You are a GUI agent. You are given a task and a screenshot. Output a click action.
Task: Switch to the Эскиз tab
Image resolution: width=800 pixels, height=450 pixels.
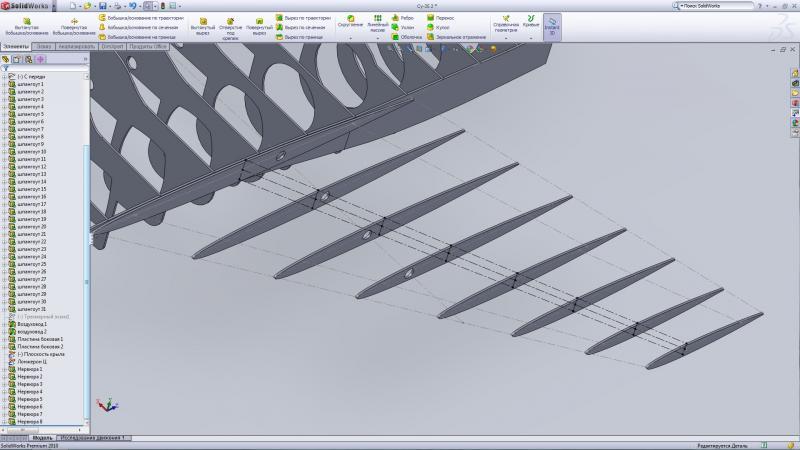[43, 46]
